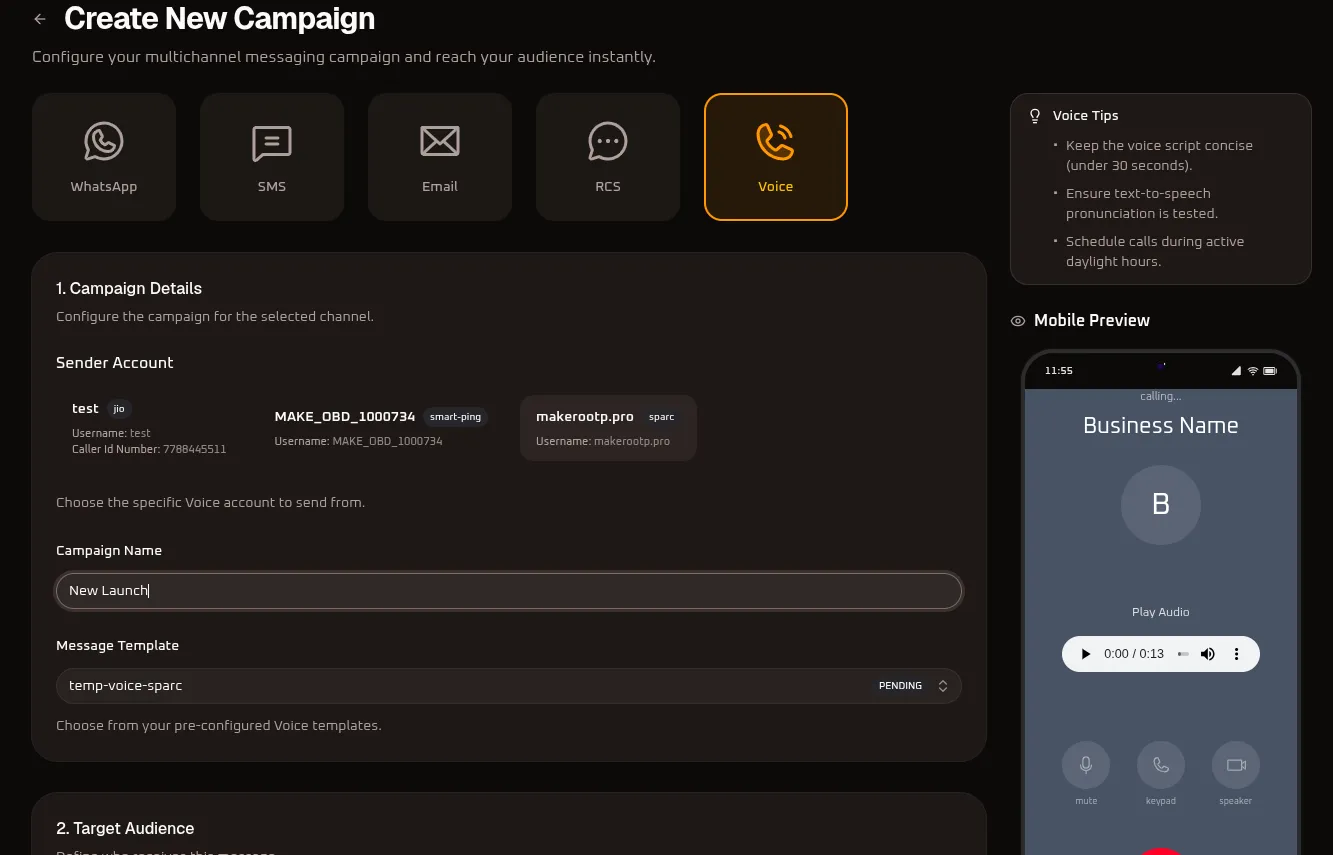Open the Message Template dropdown
The width and height of the screenshot is (1333, 855).
point(508,686)
